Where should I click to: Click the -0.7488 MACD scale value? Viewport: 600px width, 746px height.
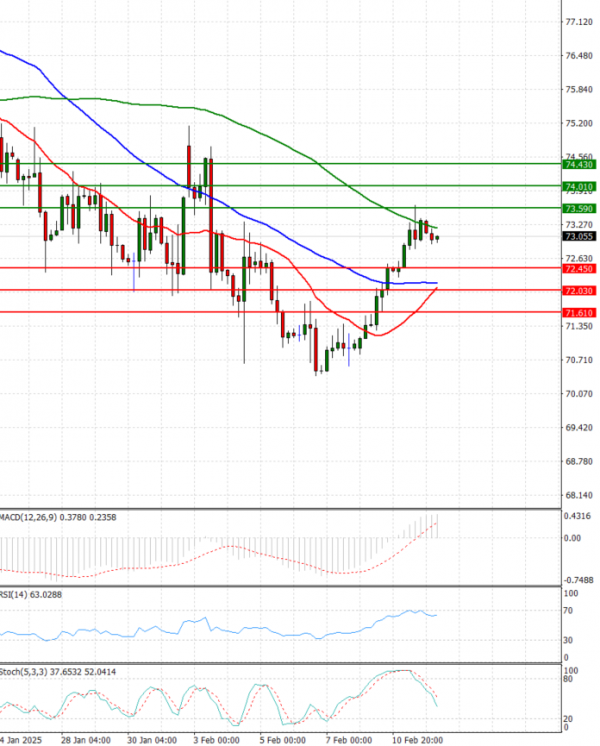[579, 580]
